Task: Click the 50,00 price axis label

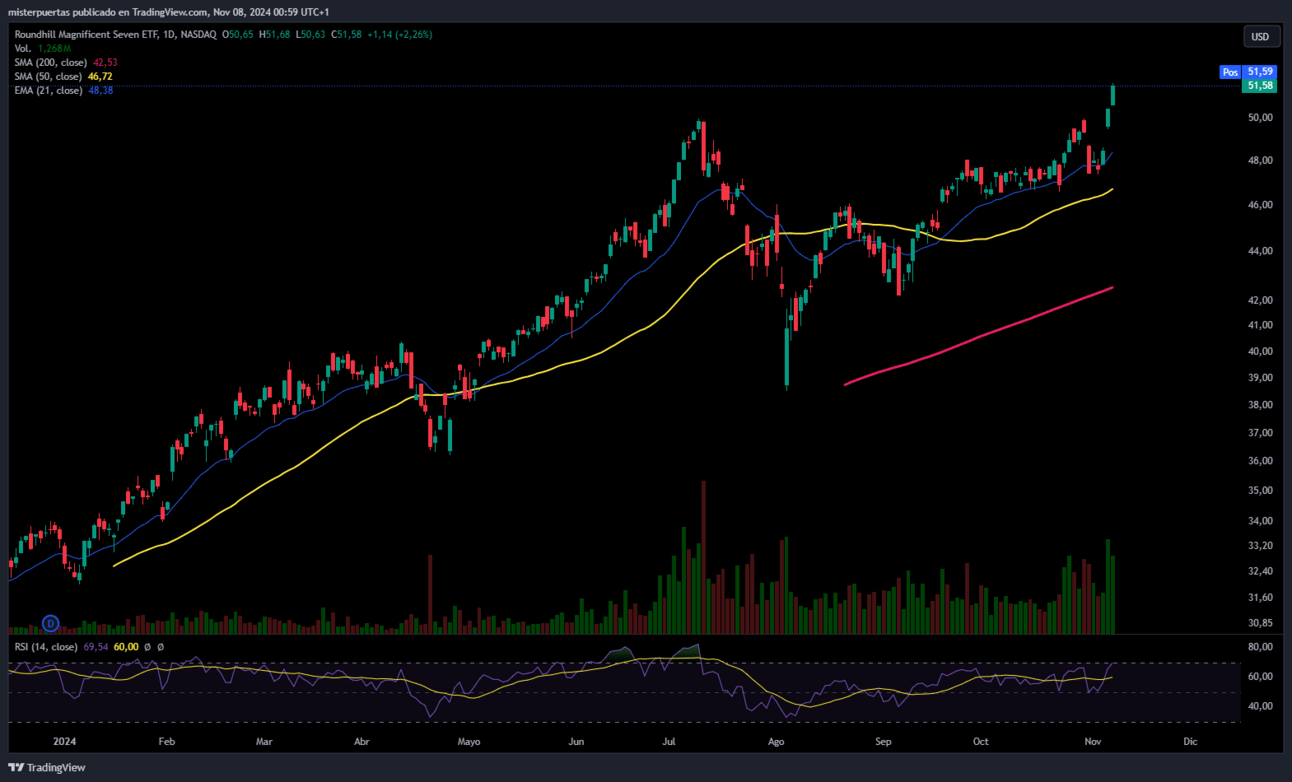Action: pyautogui.click(x=1260, y=117)
